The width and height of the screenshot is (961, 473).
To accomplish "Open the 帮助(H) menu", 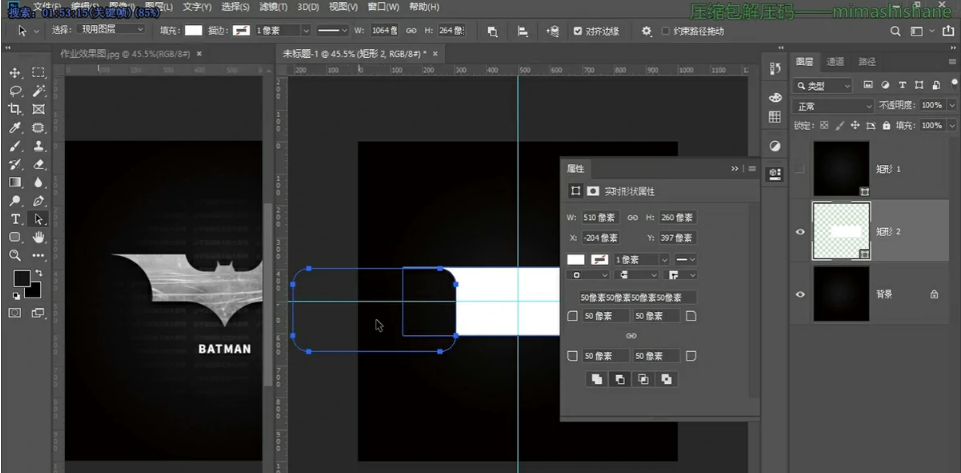I will click(424, 7).
